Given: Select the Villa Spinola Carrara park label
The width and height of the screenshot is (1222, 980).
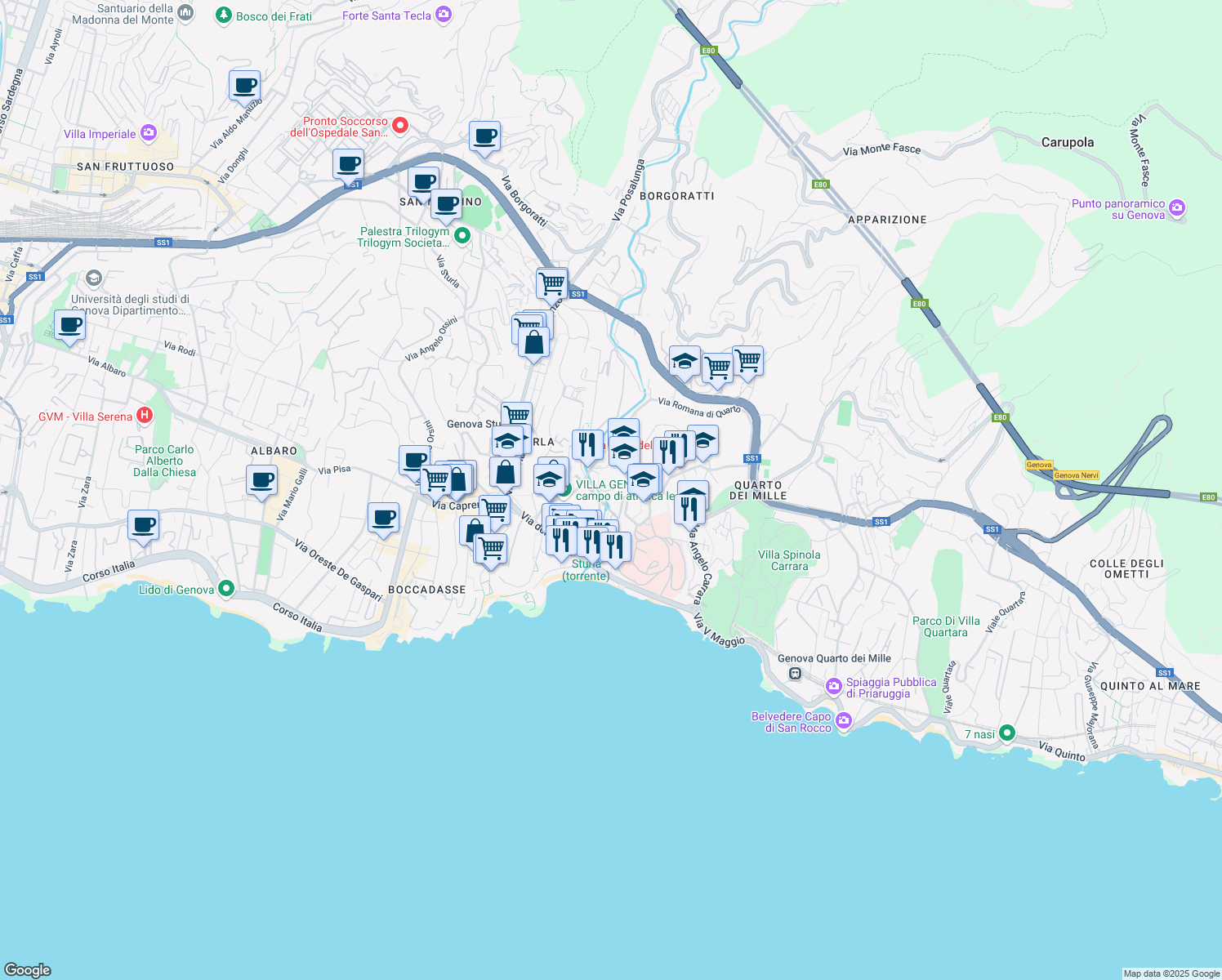Looking at the screenshot, I should (789, 560).
